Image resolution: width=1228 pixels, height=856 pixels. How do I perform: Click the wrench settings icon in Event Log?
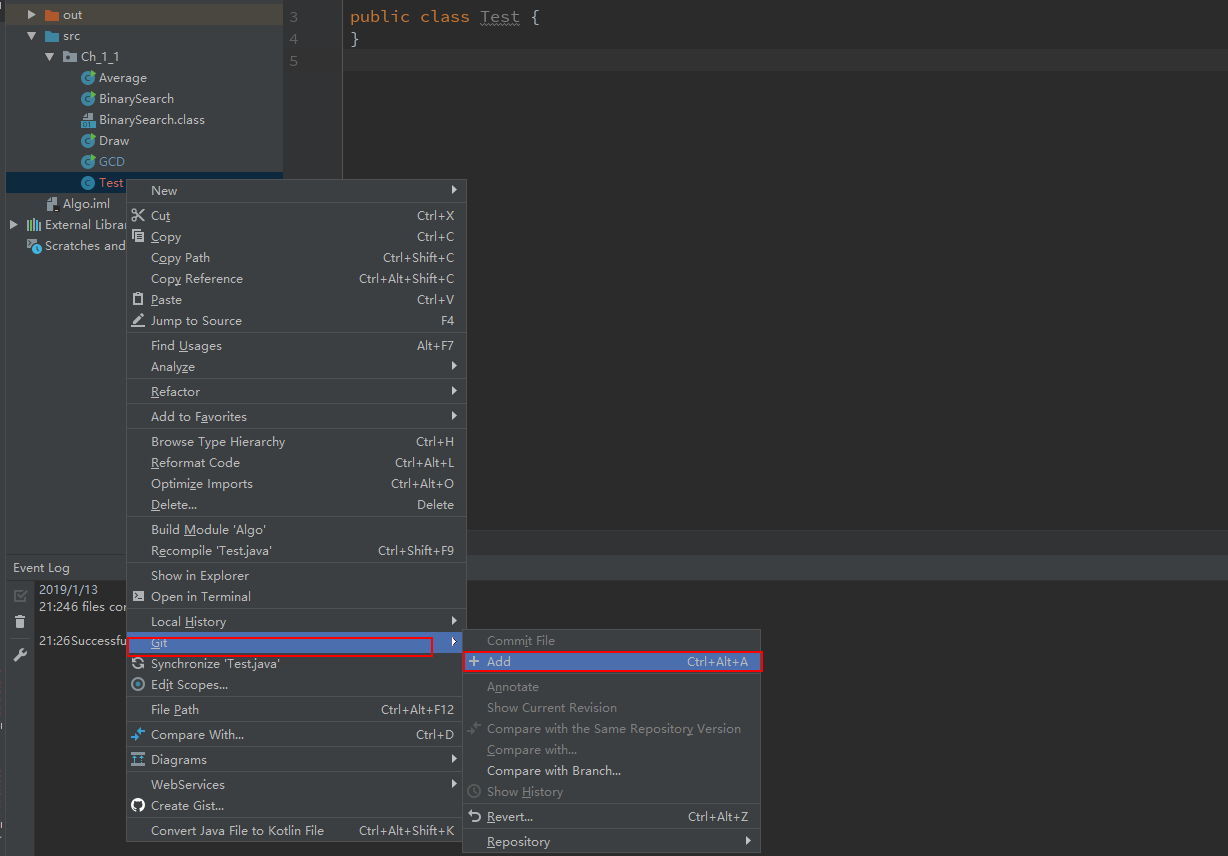click(x=20, y=655)
